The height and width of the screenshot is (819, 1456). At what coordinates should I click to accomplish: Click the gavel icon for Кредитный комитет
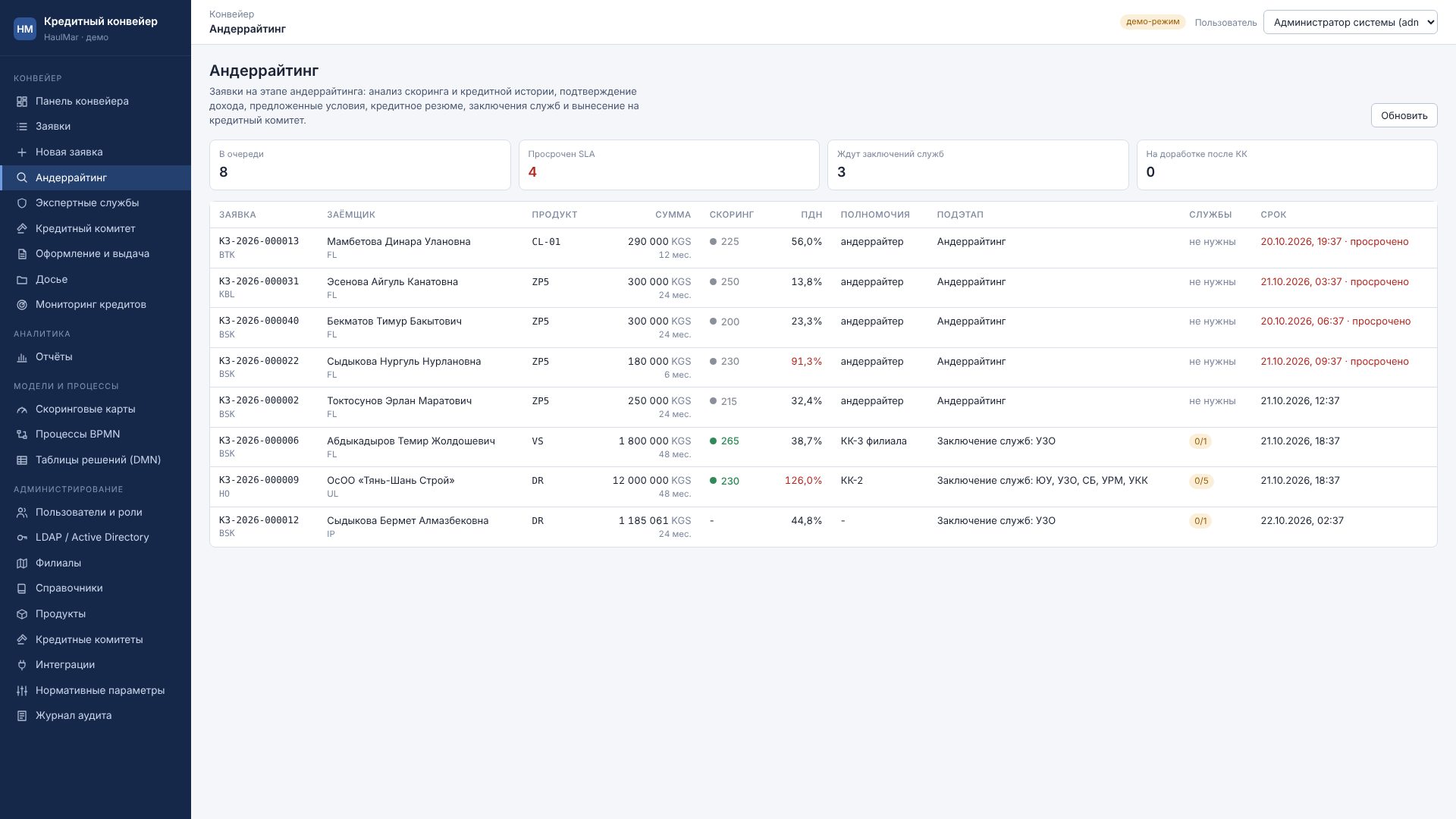[22, 229]
